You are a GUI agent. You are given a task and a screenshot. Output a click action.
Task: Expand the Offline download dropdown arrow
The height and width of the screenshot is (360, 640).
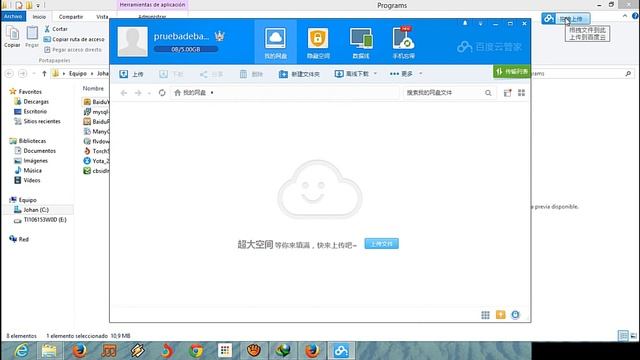point(375,74)
